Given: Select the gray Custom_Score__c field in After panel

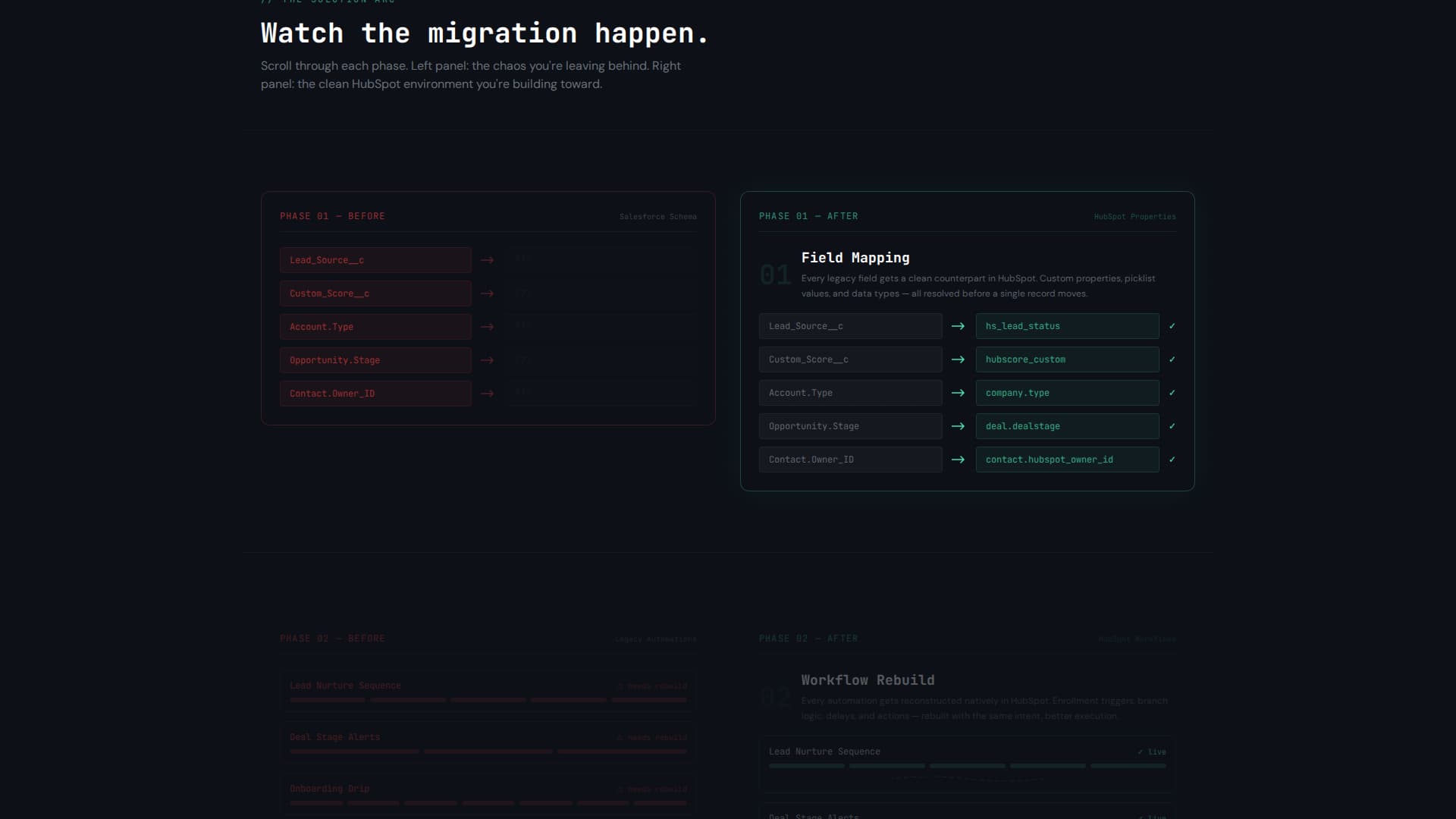Looking at the screenshot, I should coord(851,359).
